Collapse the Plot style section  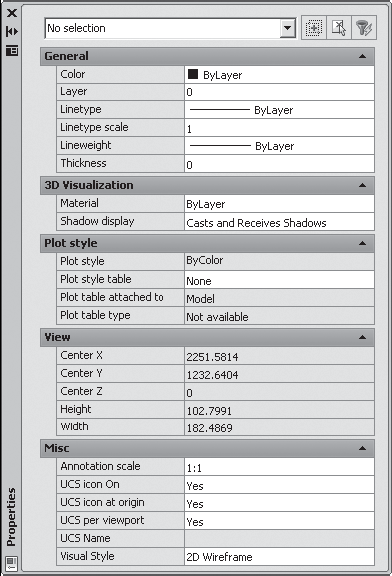[x=362, y=243]
